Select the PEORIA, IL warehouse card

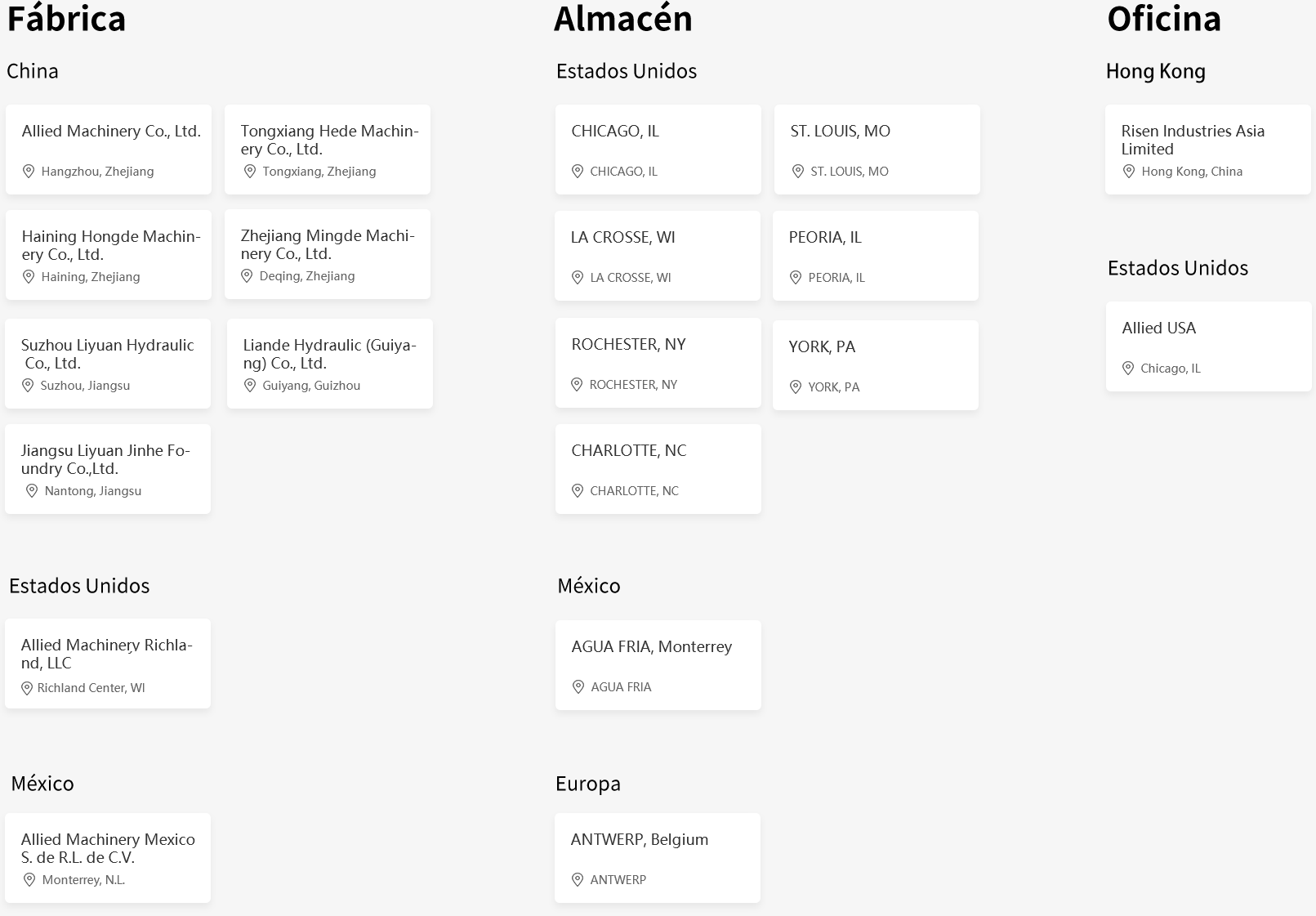876,256
